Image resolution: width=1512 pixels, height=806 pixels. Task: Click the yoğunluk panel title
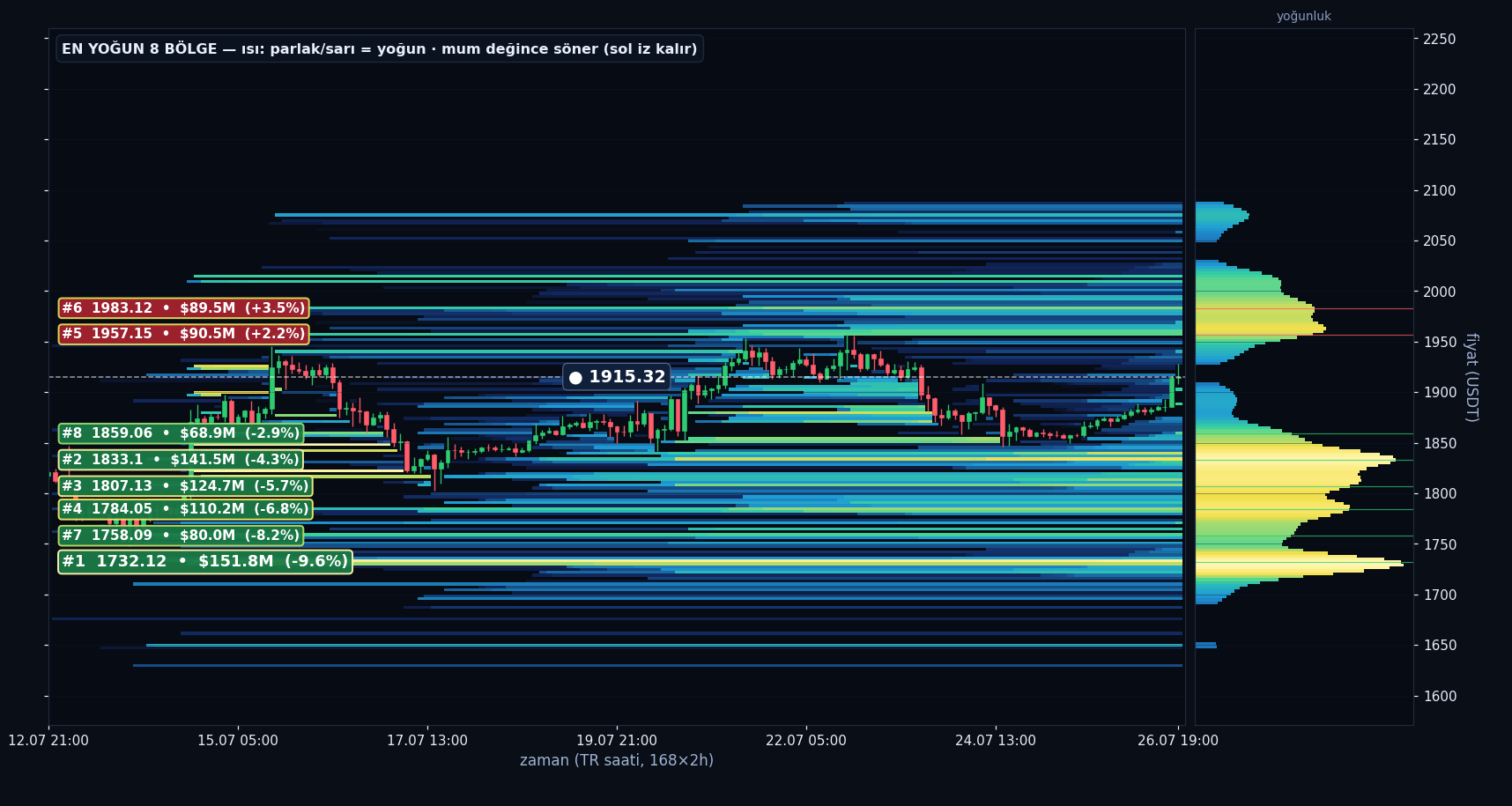(1304, 16)
